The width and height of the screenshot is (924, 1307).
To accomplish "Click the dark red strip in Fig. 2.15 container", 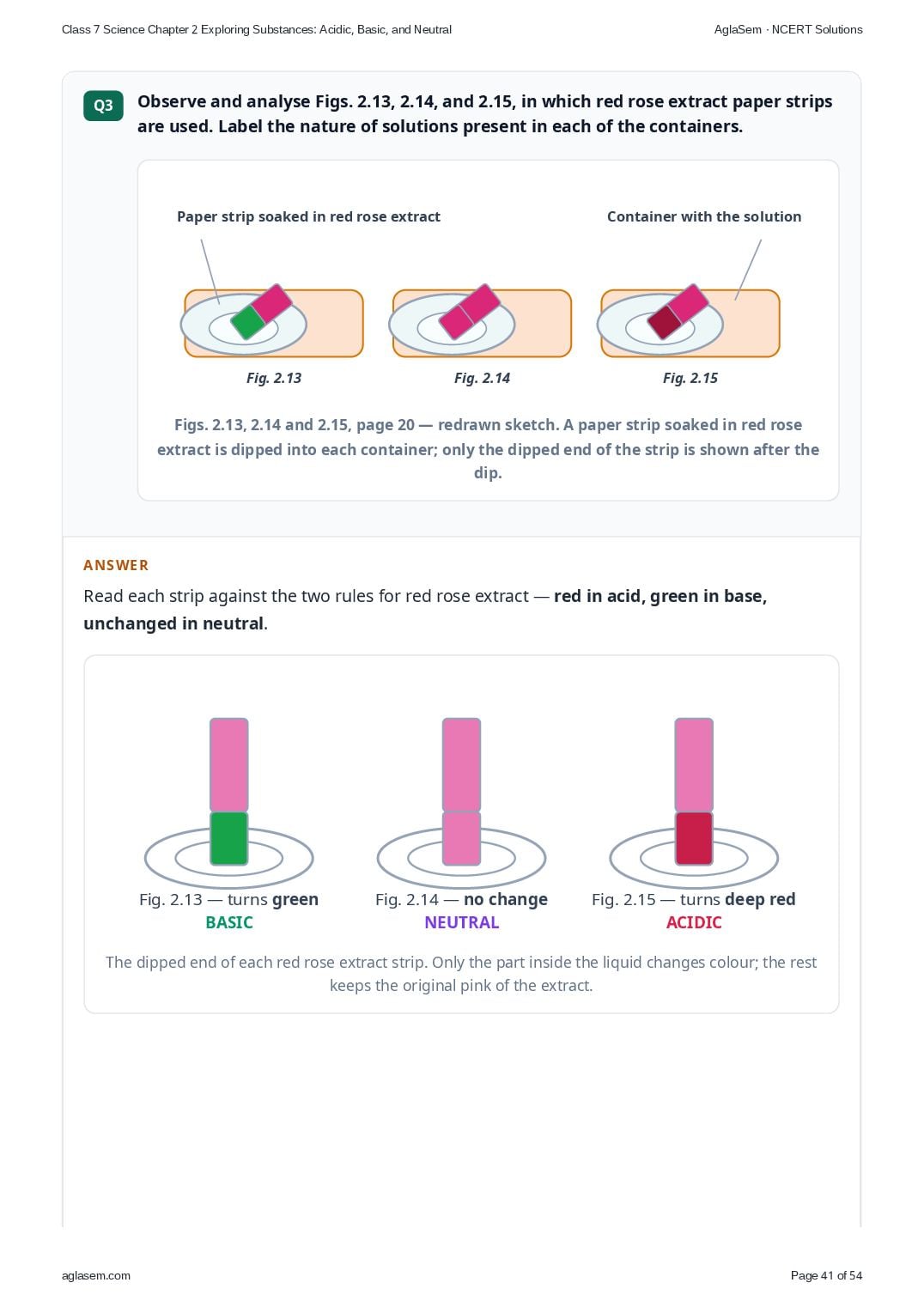I will 664,322.
